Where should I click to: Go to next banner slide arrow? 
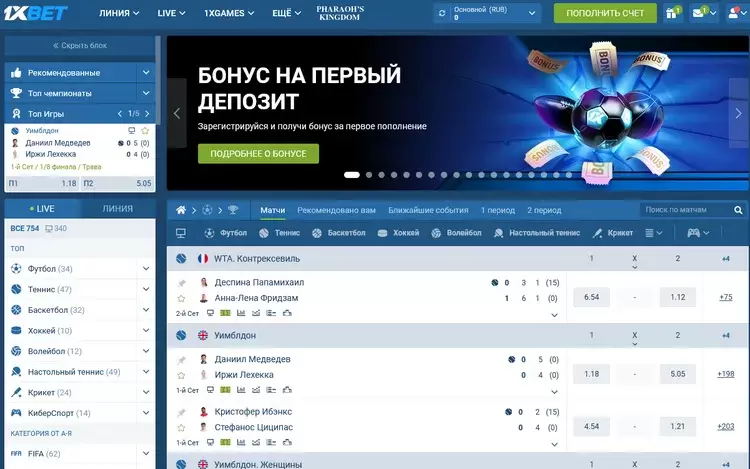(739, 113)
